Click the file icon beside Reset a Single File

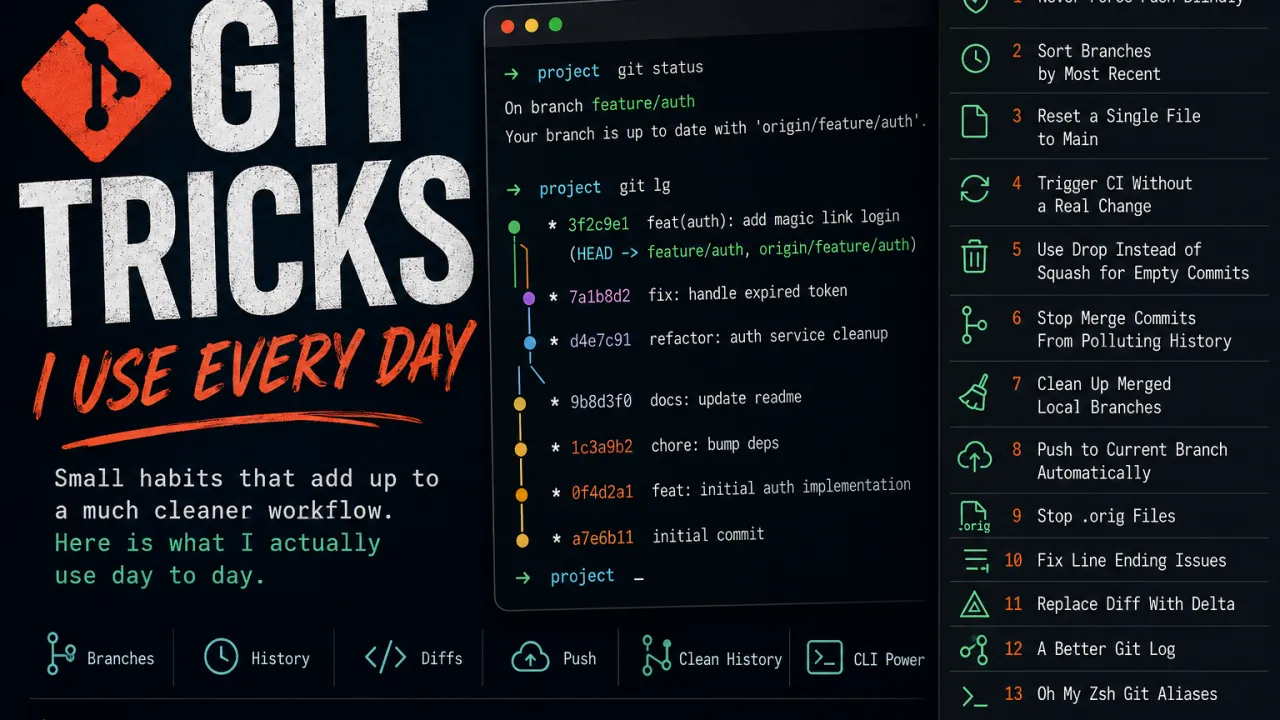974,122
